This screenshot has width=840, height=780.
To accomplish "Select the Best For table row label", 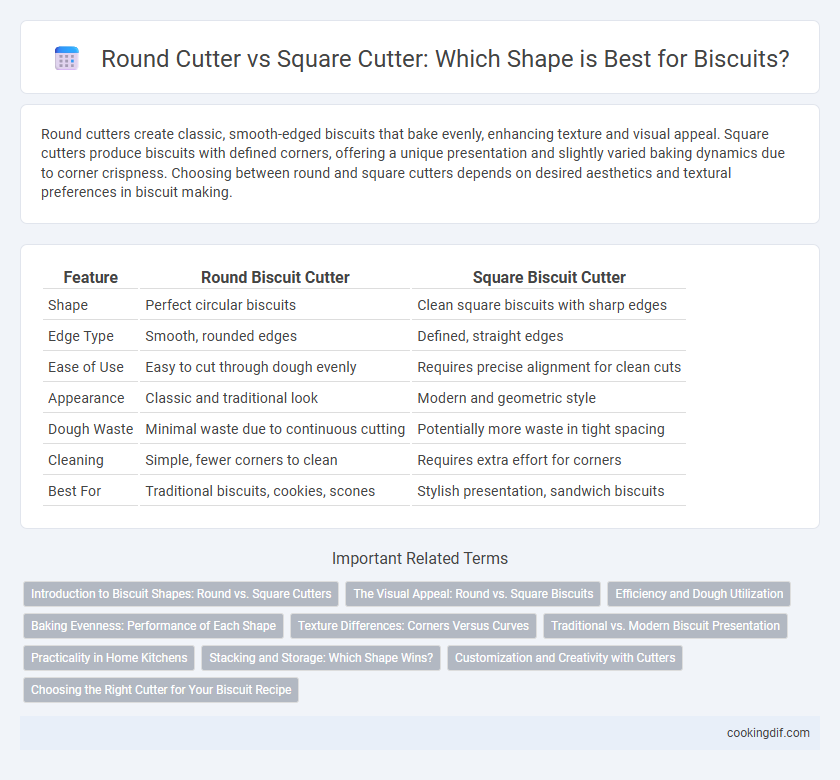I will [x=74, y=491].
